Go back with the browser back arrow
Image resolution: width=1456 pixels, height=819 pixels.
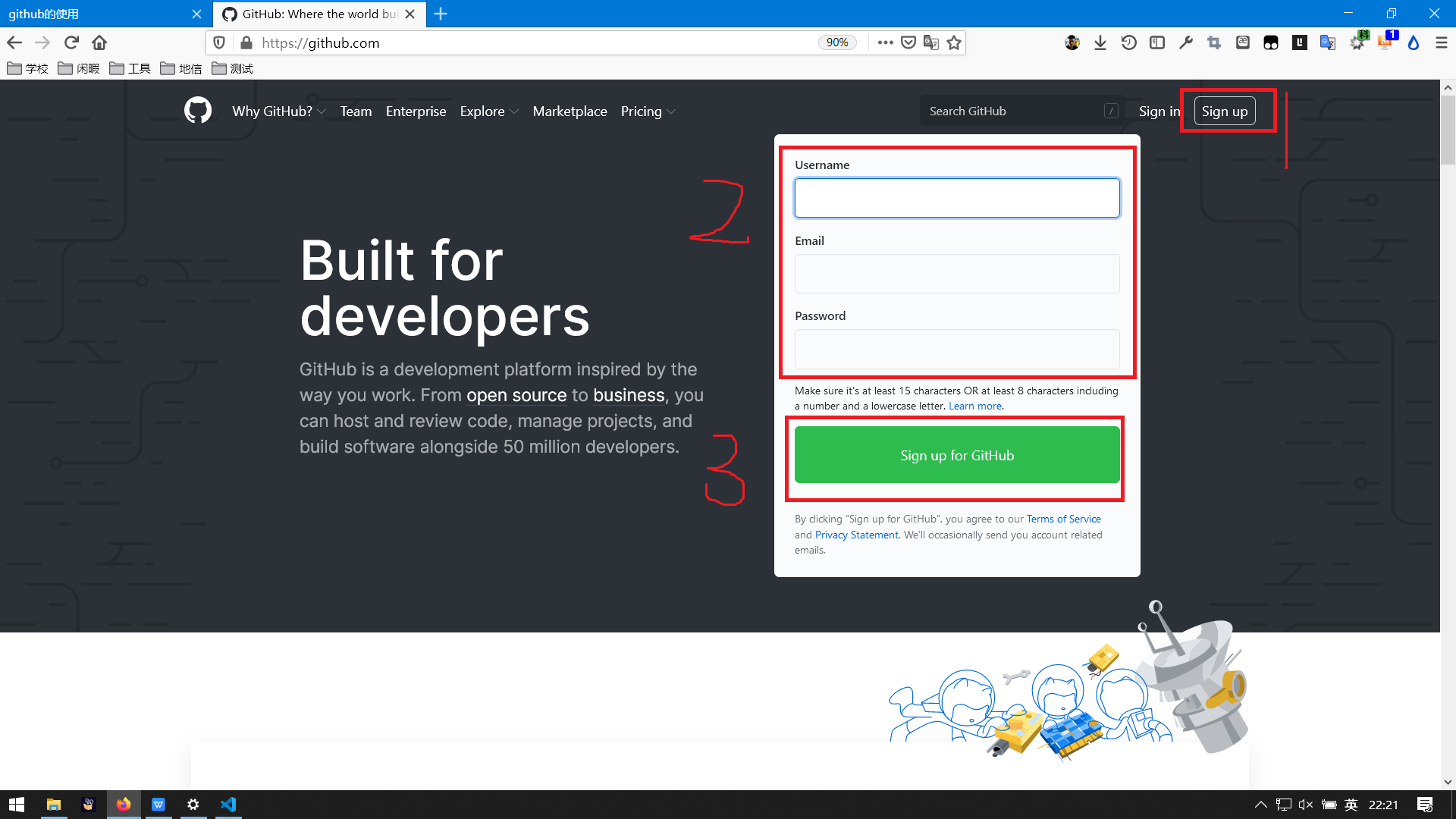pos(14,42)
